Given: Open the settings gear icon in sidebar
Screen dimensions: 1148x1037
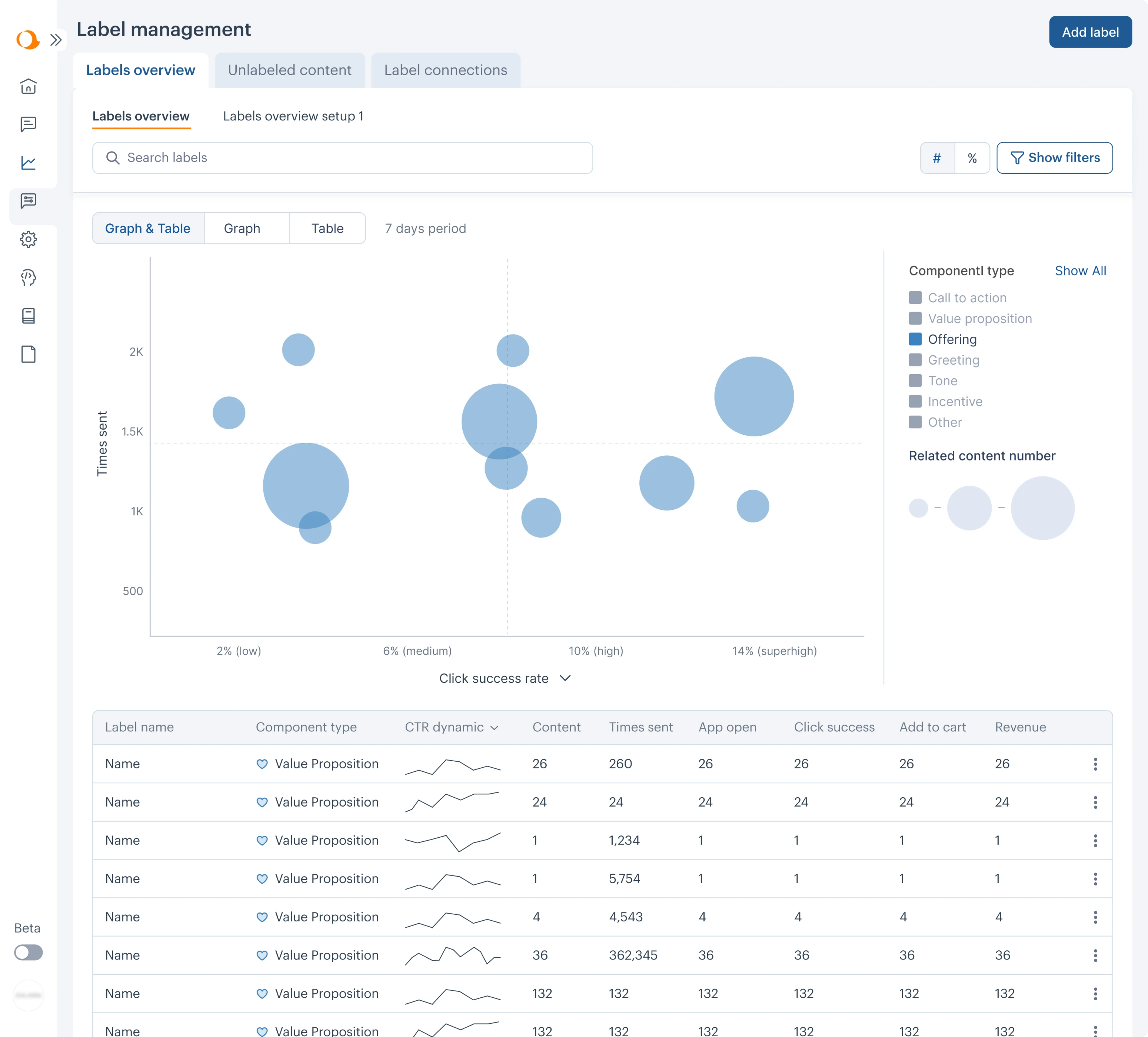Looking at the screenshot, I should pyautogui.click(x=29, y=240).
